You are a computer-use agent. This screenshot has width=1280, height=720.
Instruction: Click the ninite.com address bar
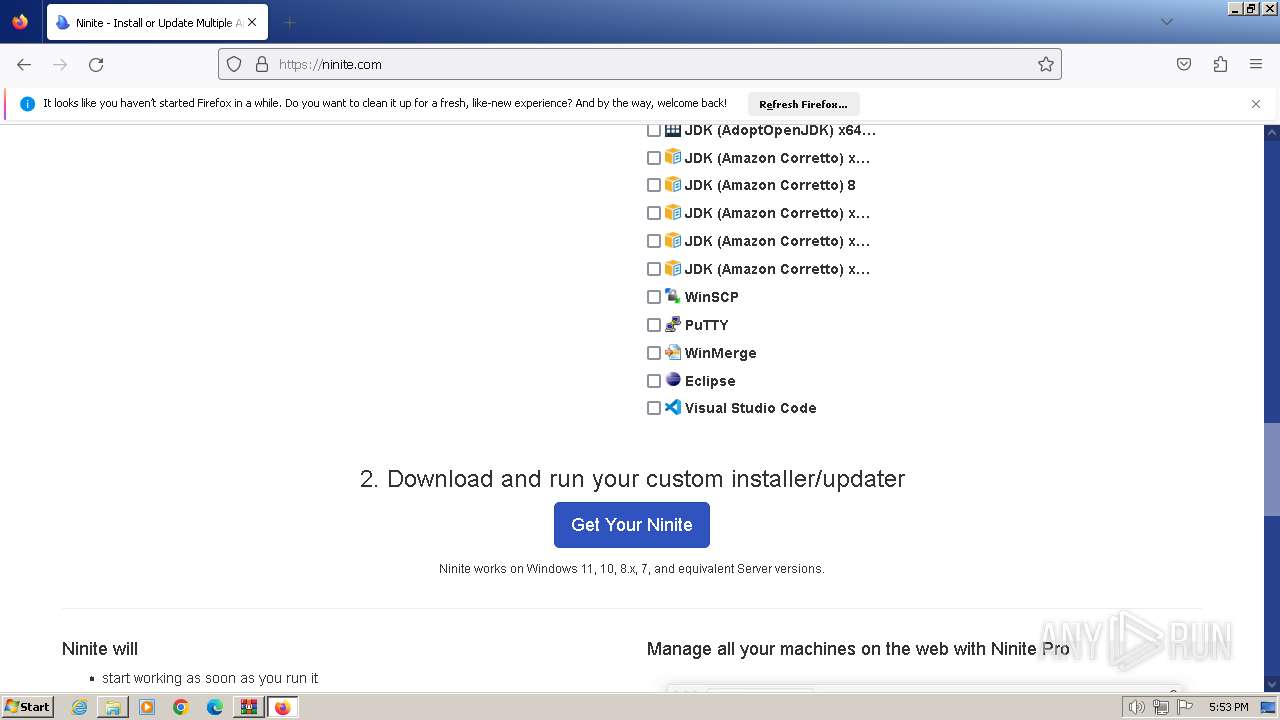point(640,64)
